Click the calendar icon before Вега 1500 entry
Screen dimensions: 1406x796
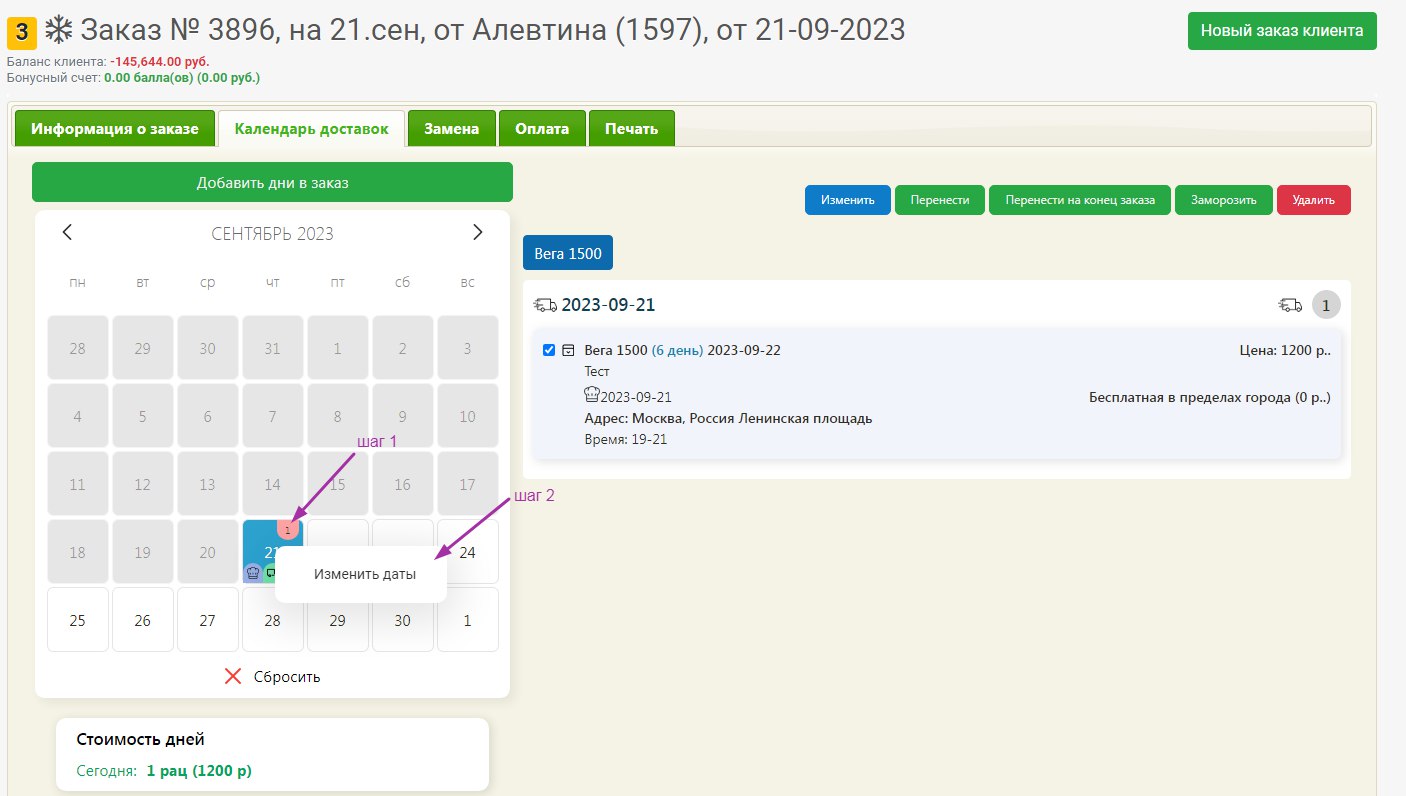pyautogui.click(x=568, y=350)
